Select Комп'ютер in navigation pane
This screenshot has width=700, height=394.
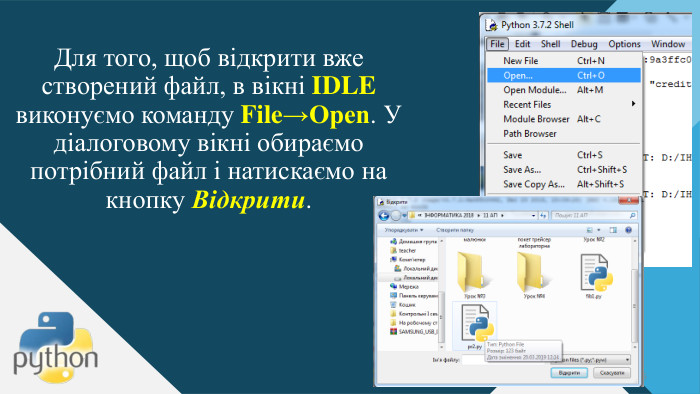point(408,260)
